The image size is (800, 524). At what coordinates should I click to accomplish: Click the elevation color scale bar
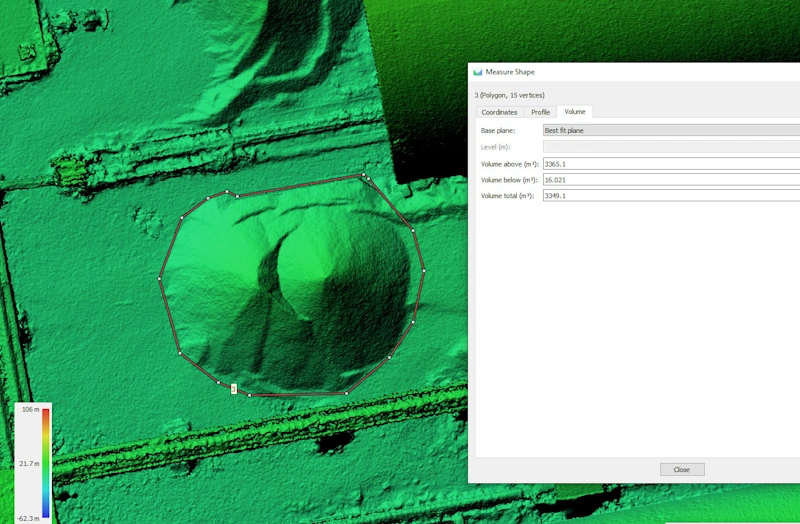click(45, 463)
